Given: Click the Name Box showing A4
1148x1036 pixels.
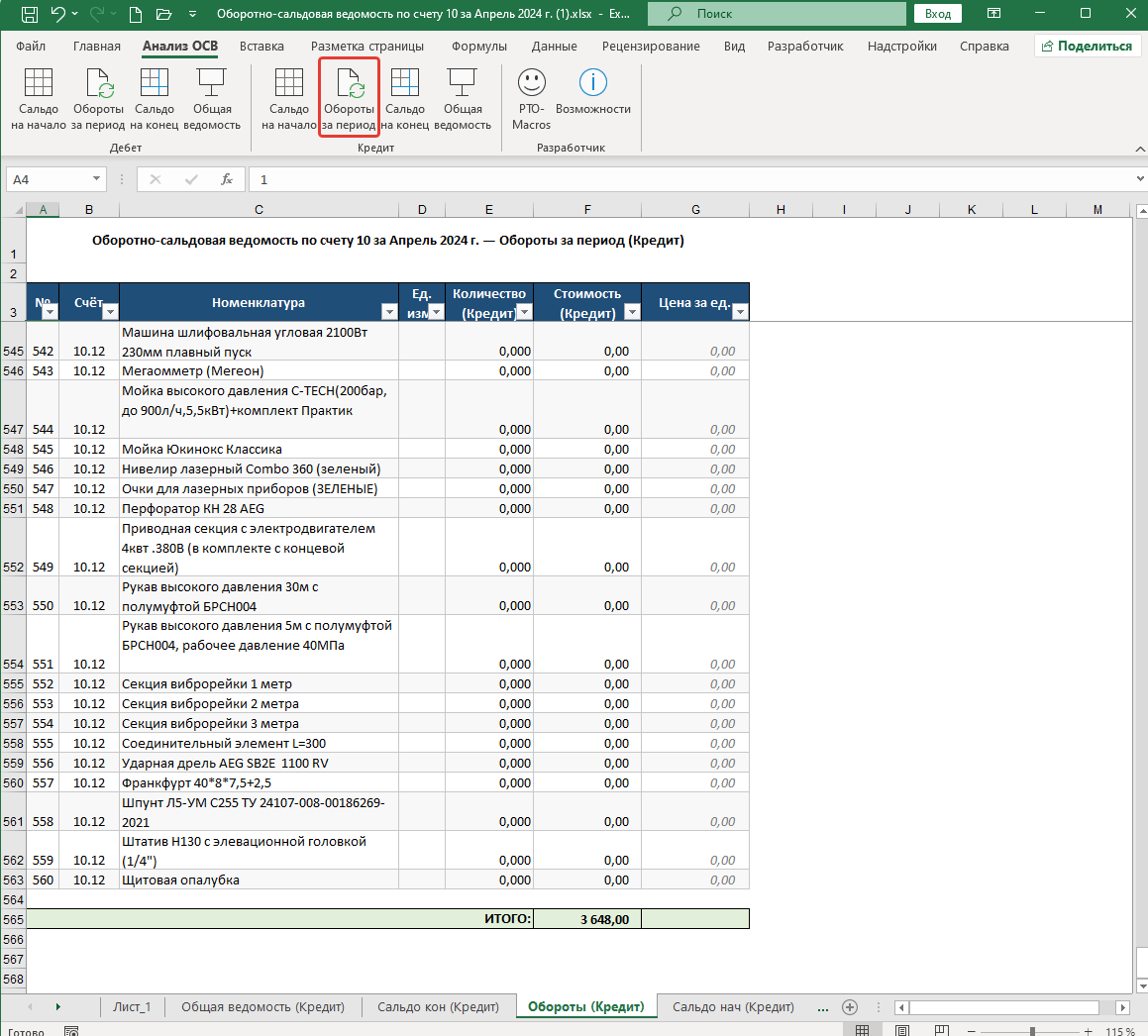Looking at the screenshot, I should [50, 179].
